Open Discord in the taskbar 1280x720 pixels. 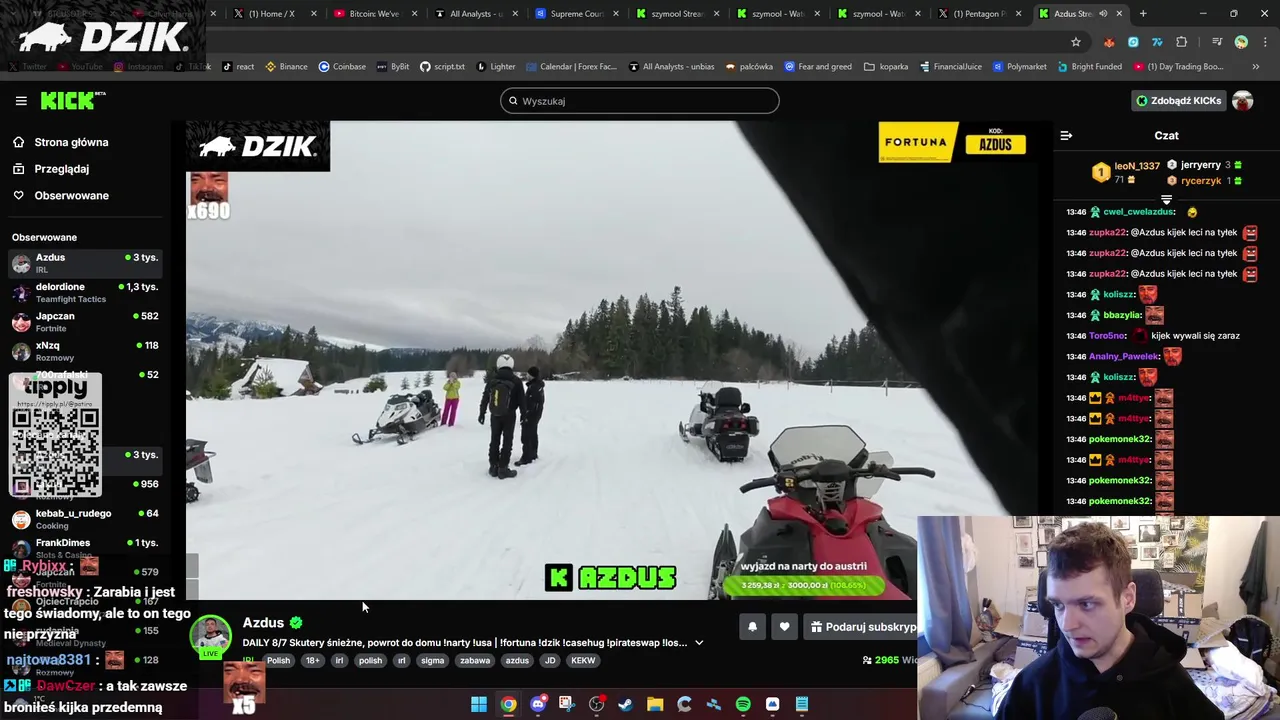pyautogui.click(x=538, y=704)
